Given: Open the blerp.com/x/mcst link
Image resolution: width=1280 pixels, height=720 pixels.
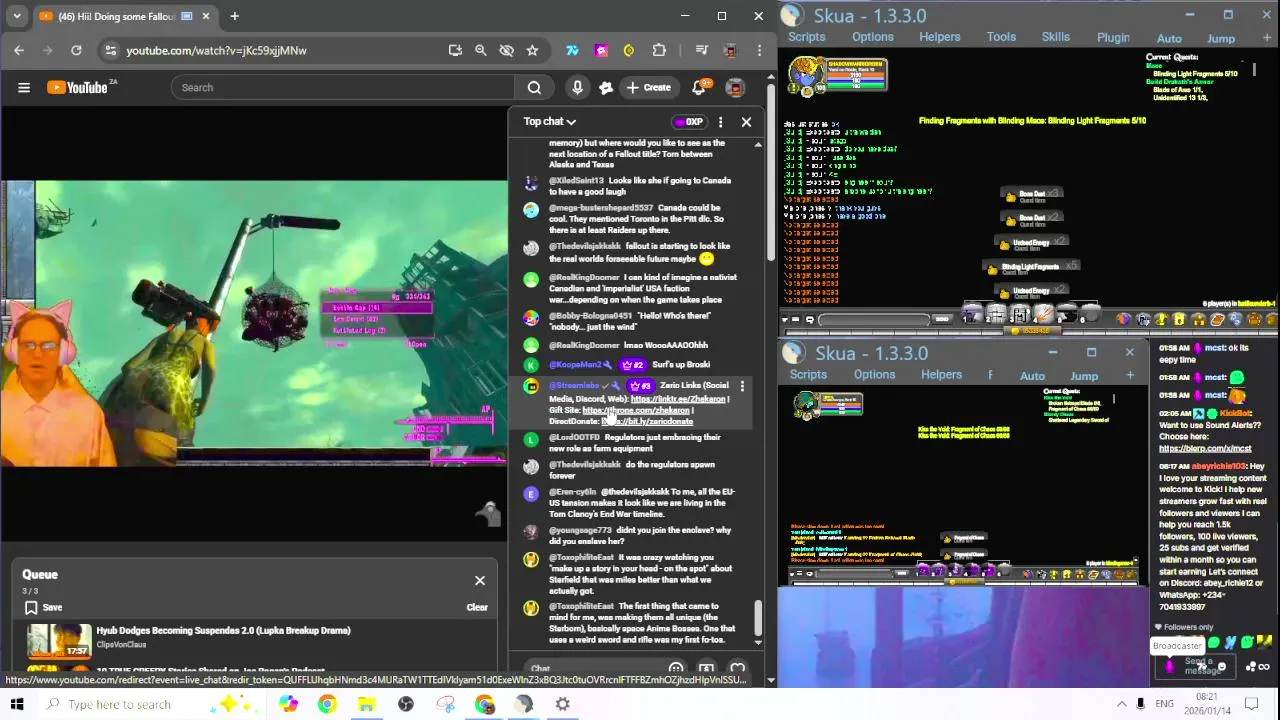Looking at the screenshot, I should click(1205, 449).
